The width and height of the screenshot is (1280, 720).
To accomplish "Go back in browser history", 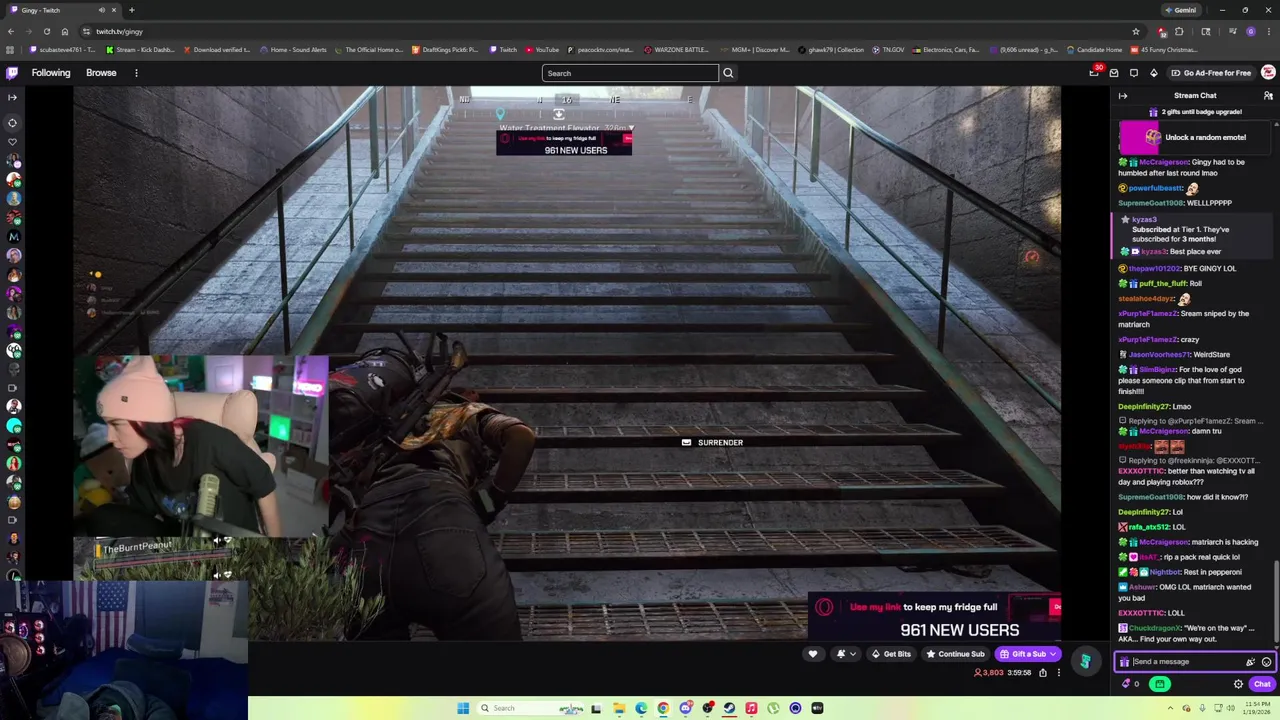I will pos(10,31).
